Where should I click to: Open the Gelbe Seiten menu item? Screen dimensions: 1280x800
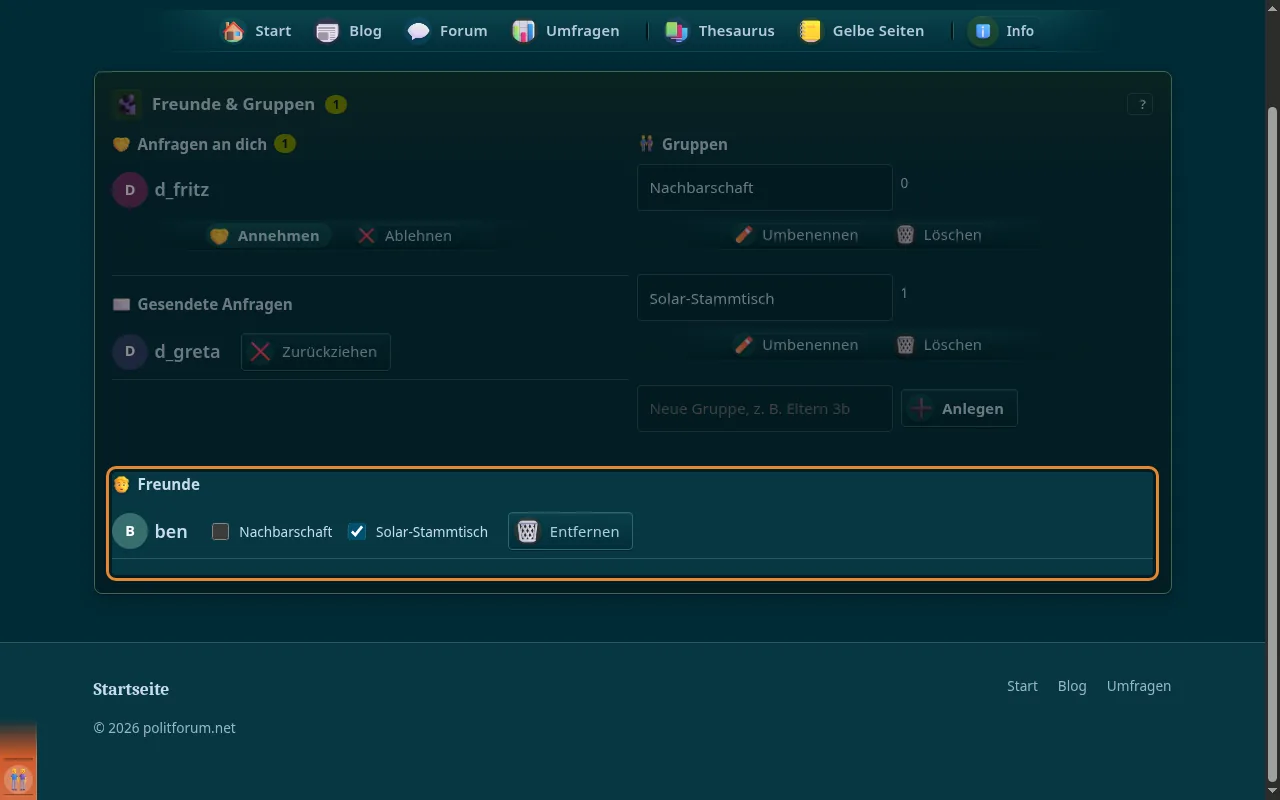pos(862,31)
